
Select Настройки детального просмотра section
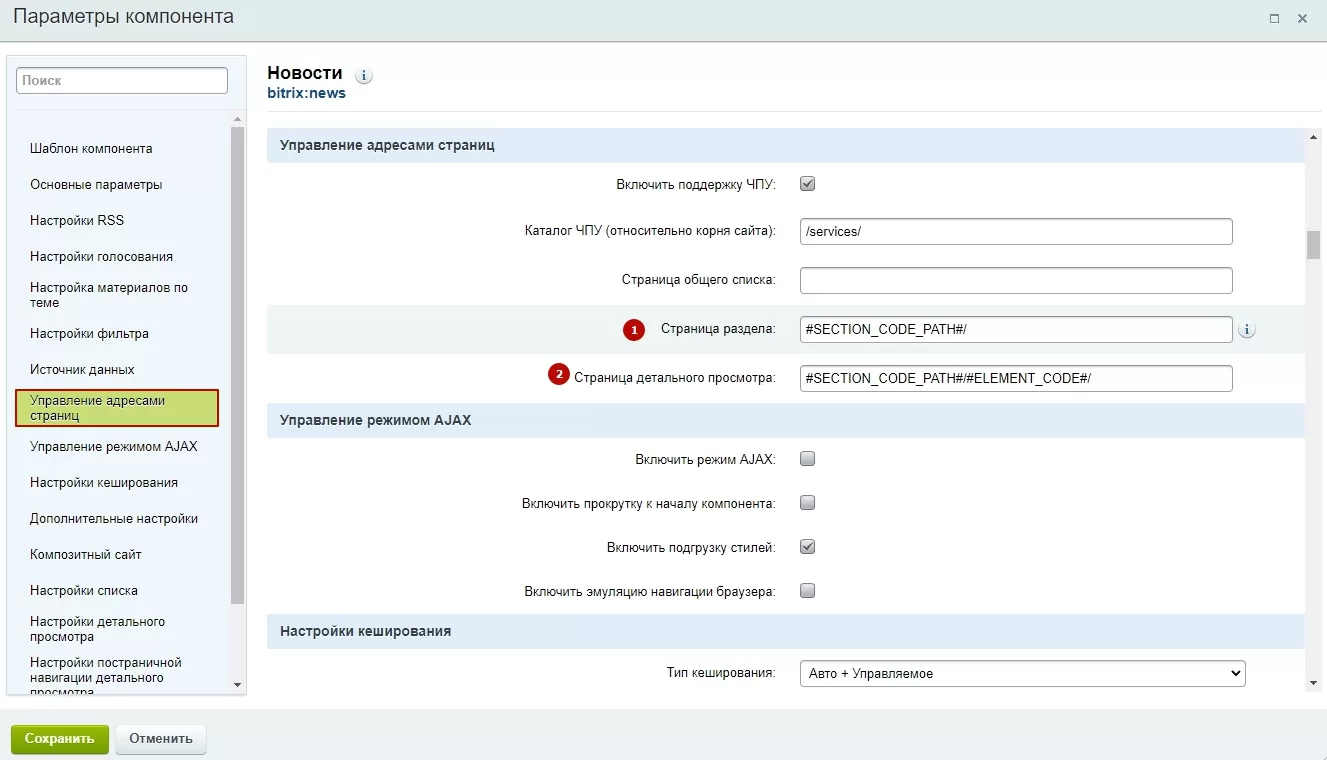click(x=98, y=629)
